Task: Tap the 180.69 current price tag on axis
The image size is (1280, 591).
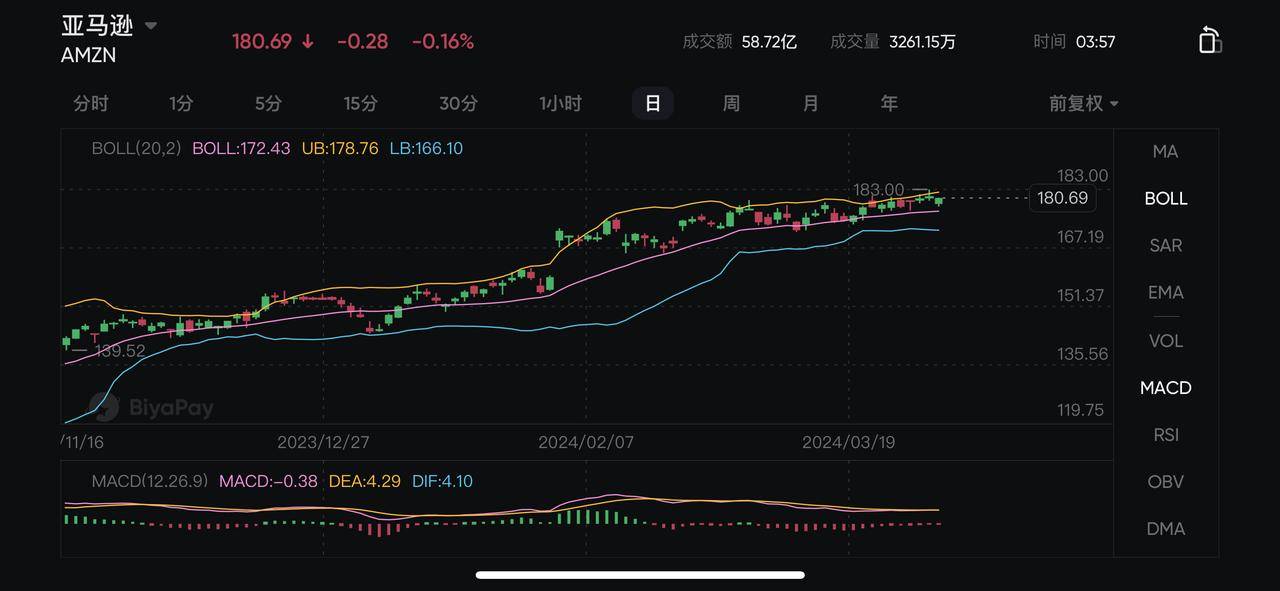Action: point(1062,198)
